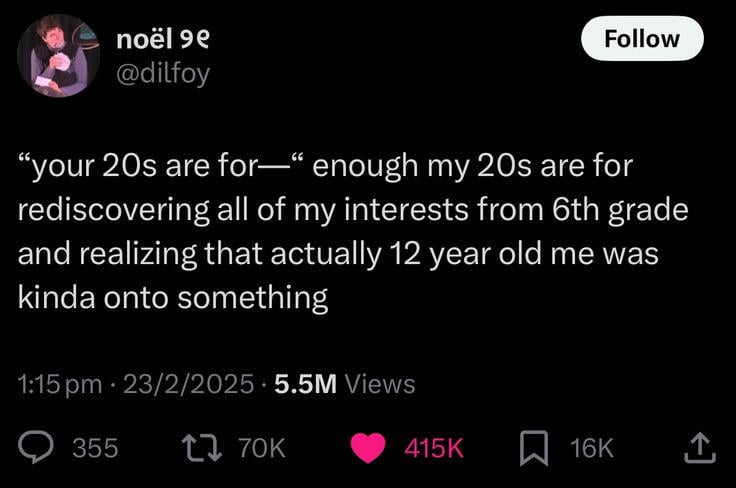Screen dimensions: 736x488
Task: Select the decorative symbols after the name noël
Action: click(x=195, y=41)
